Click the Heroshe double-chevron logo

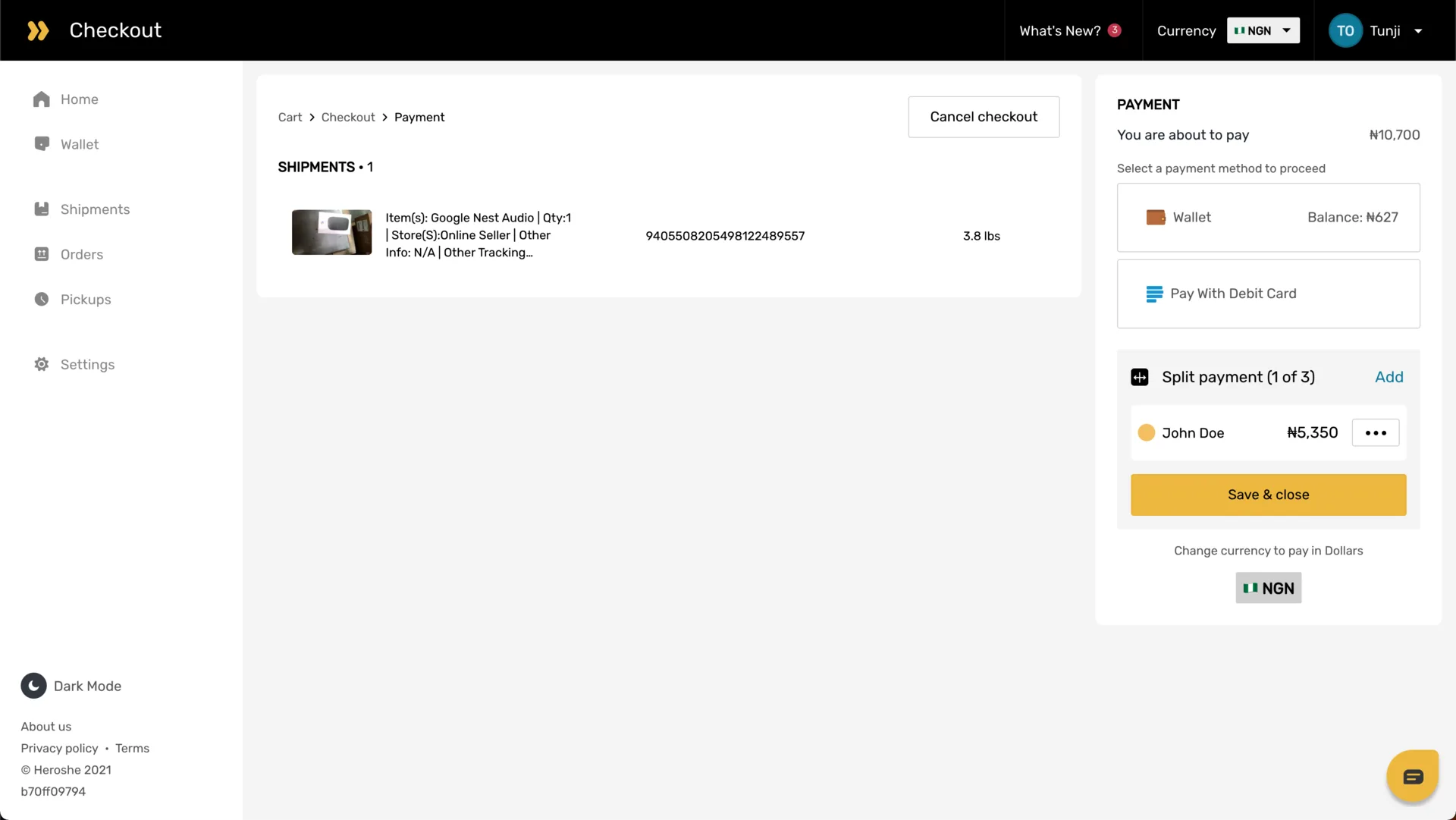point(38,30)
